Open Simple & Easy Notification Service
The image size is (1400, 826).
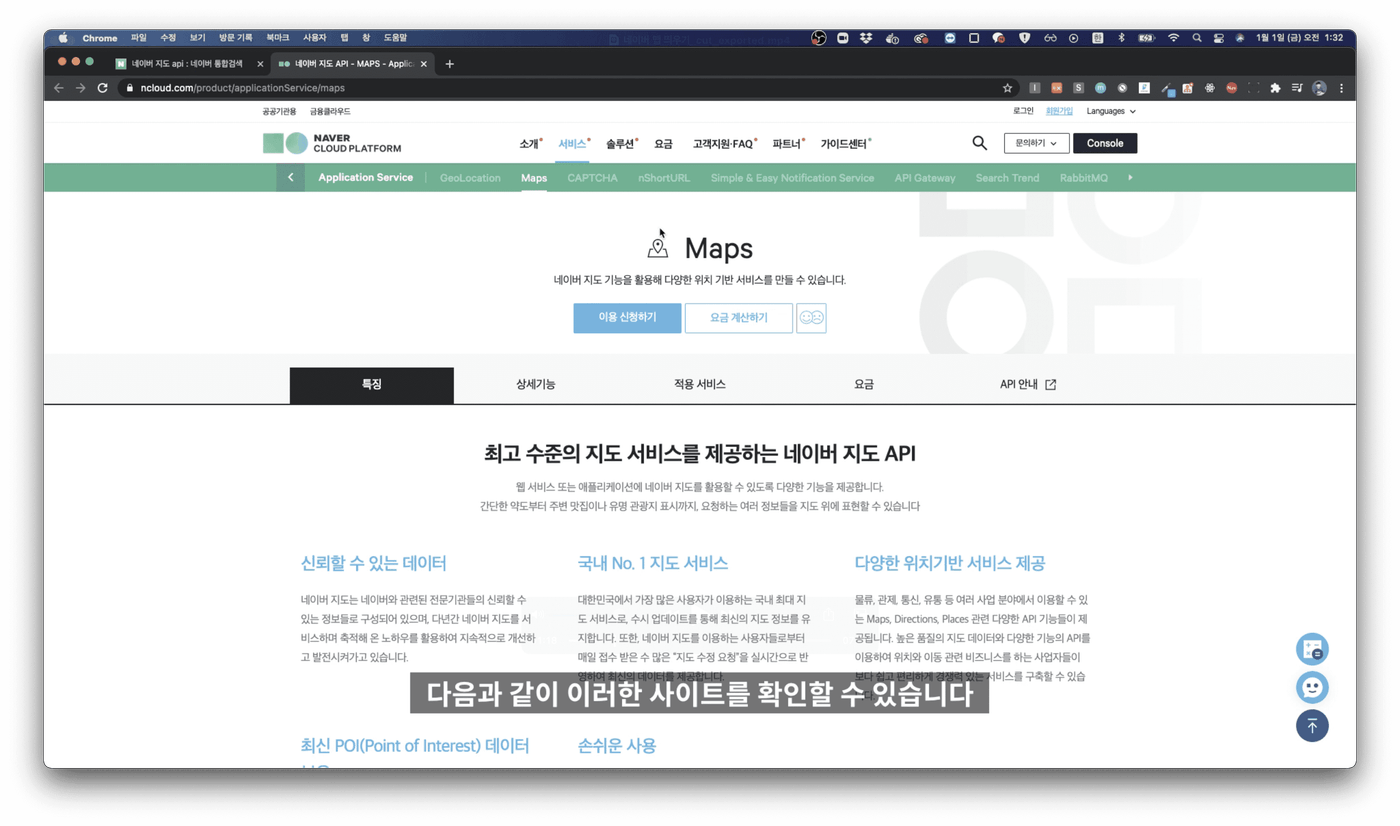point(792,178)
